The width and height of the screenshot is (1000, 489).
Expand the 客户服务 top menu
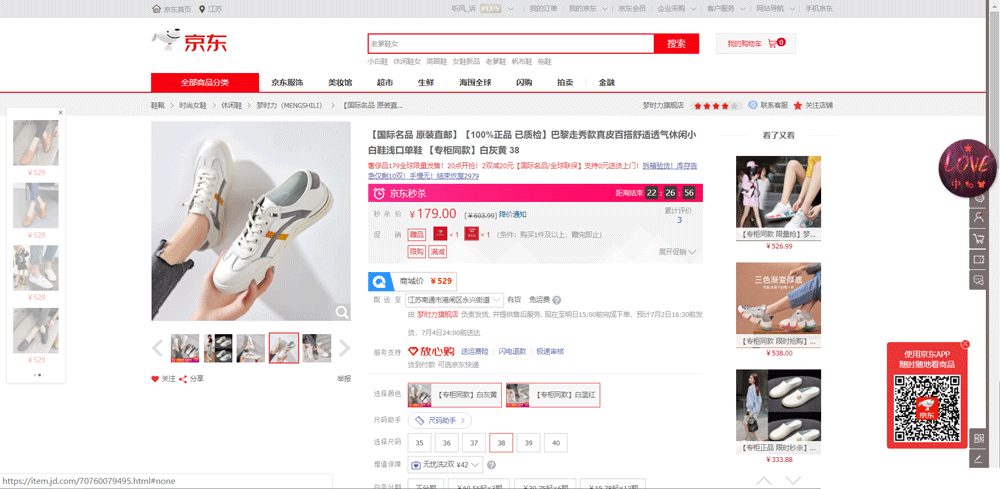(x=724, y=9)
